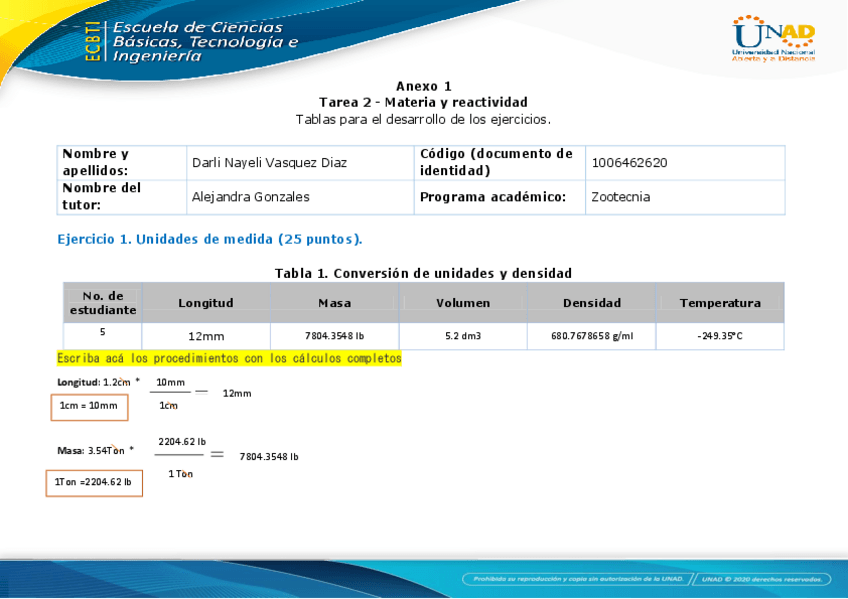Screen dimensions: 848x599
Task: Select the 5.2 dm3 volume cell
Action: point(463,336)
